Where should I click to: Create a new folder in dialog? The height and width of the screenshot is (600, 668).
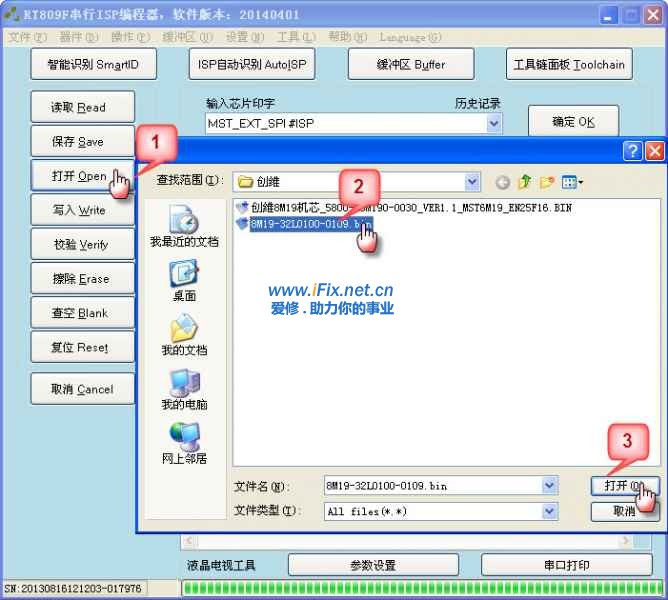(x=546, y=182)
